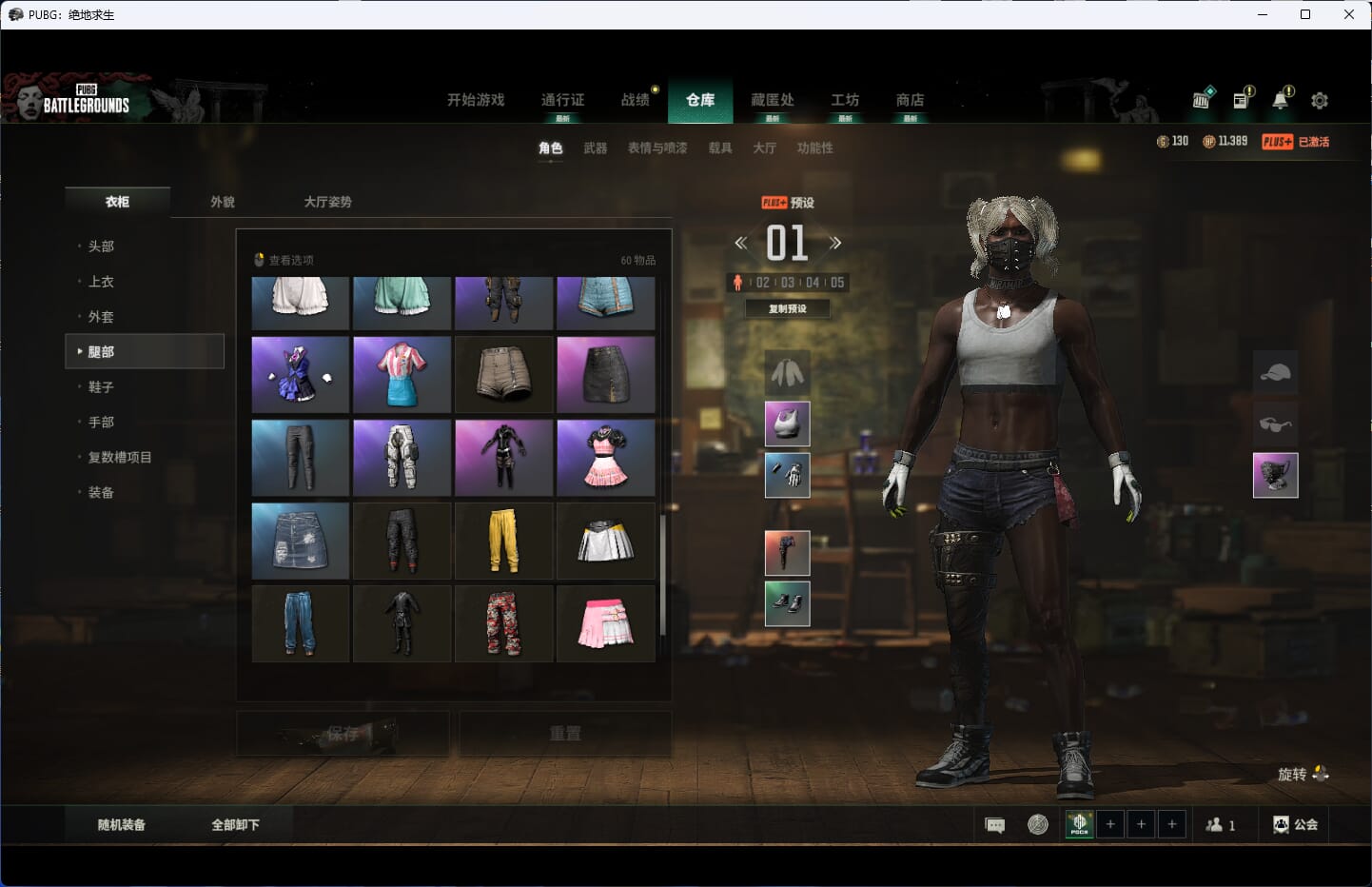Pick the red camo pants item
This screenshot has width=1372, height=887.
click(x=503, y=623)
